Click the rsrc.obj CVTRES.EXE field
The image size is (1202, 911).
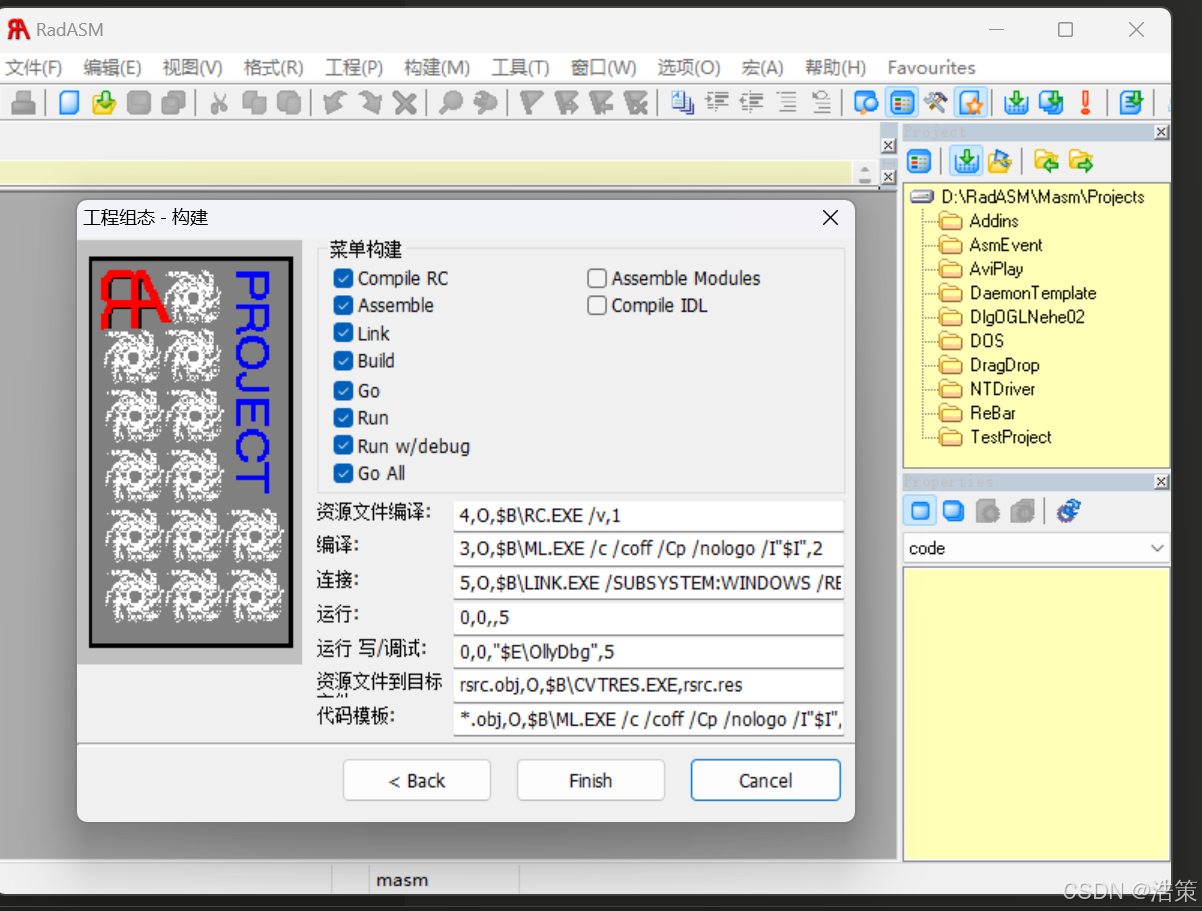(x=648, y=685)
